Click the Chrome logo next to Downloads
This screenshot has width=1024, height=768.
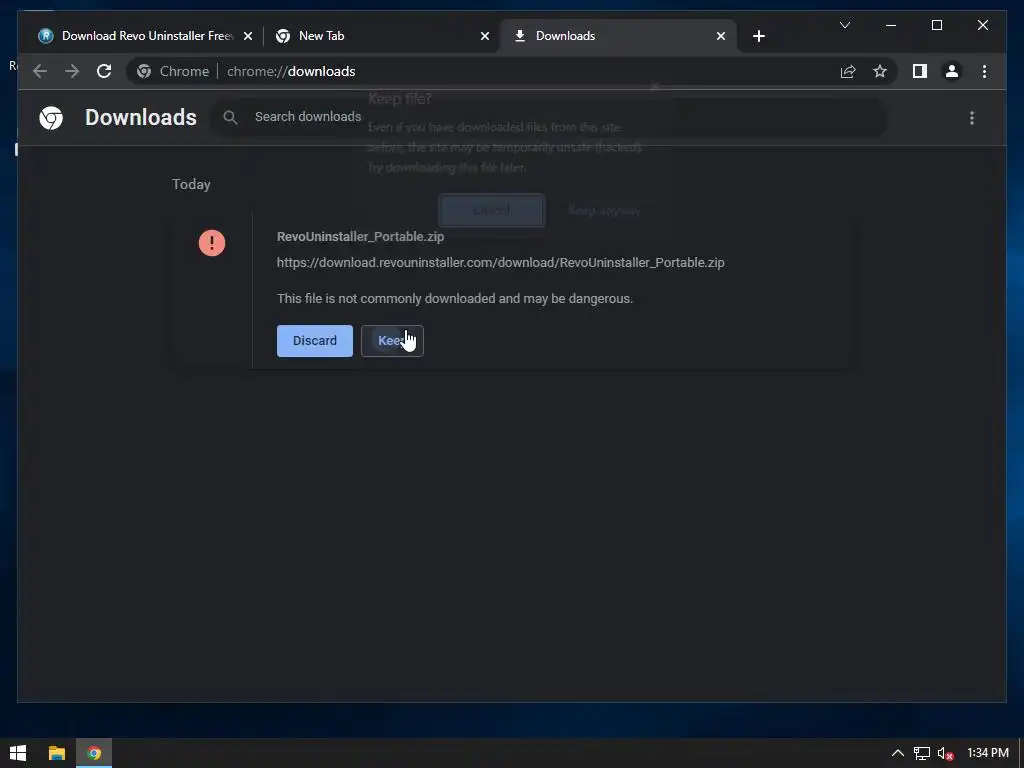point(51,118)
